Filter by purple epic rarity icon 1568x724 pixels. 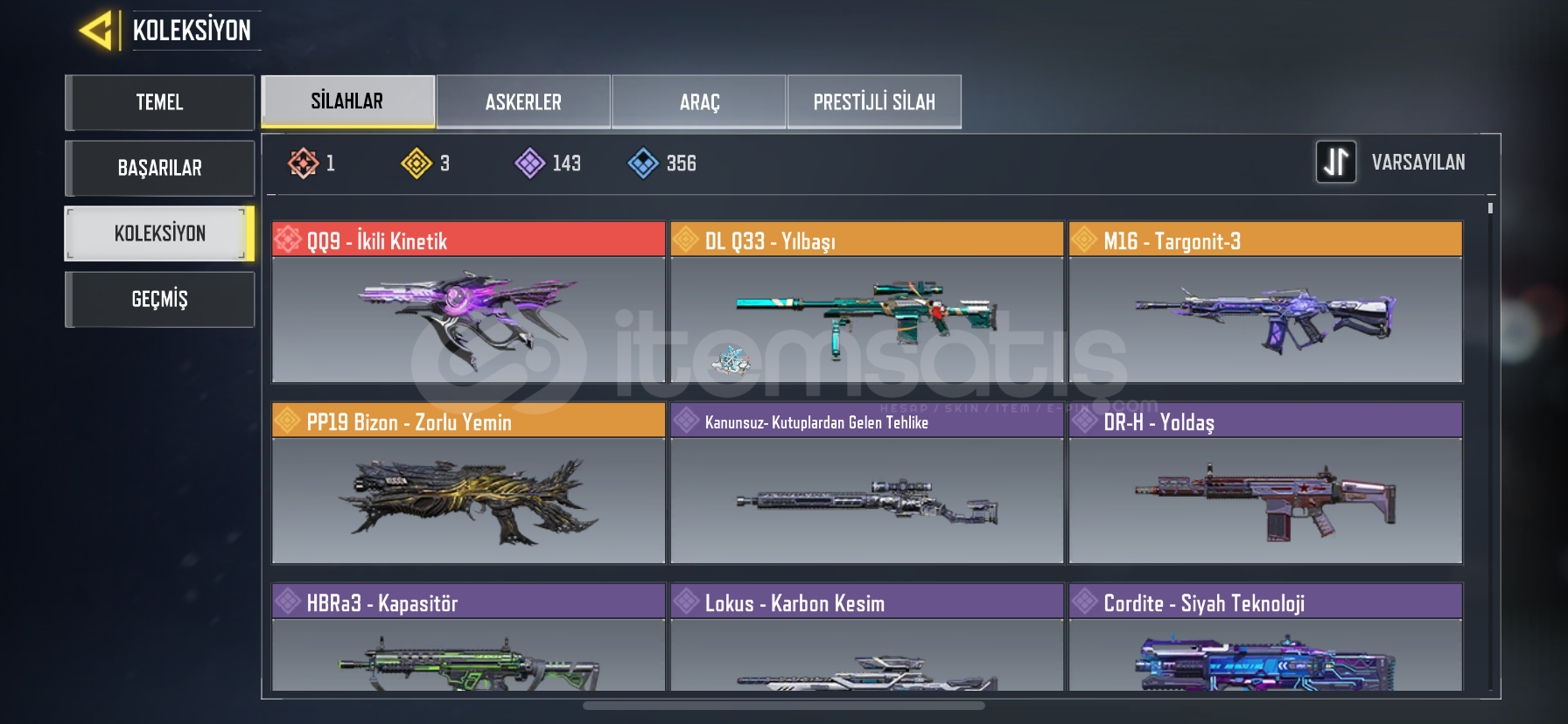[530, 163]
